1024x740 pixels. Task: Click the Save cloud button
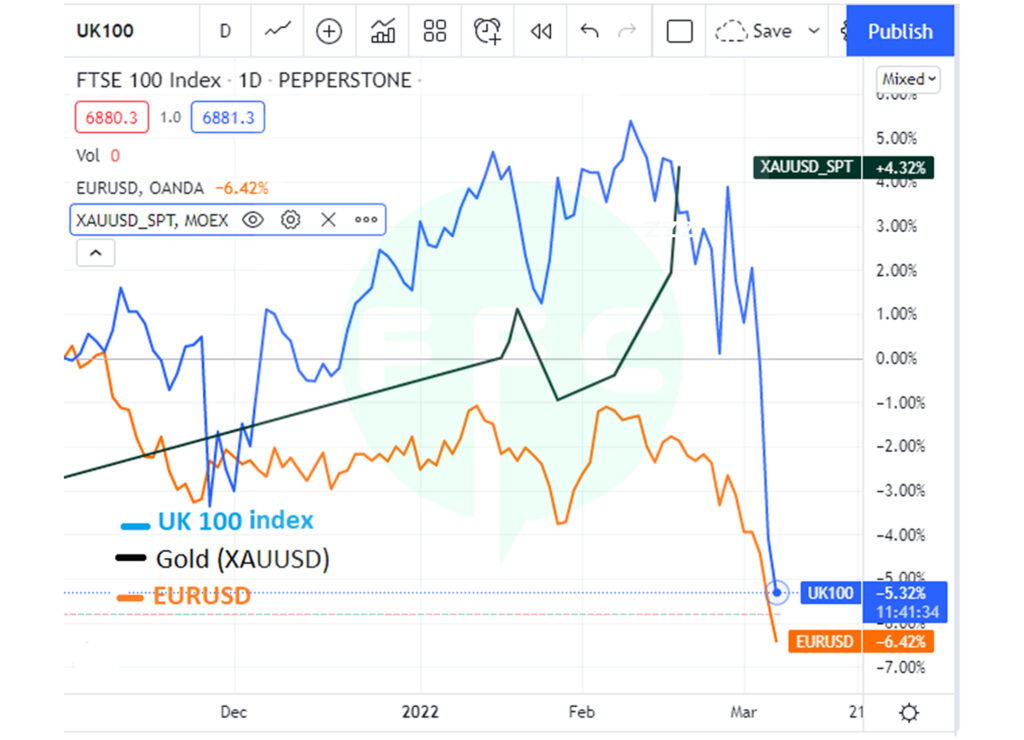pyautogui.click(x=754, y=32)
